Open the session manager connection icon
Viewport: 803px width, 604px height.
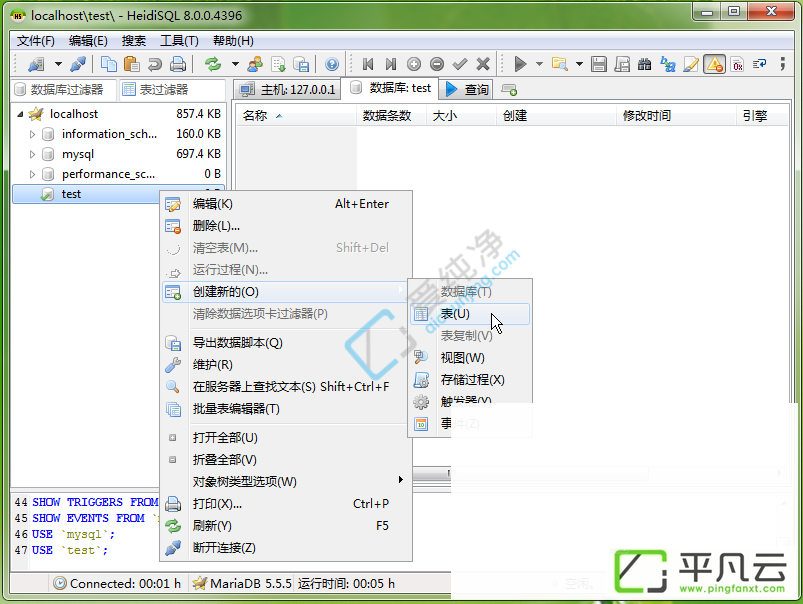tap(36, 64)
